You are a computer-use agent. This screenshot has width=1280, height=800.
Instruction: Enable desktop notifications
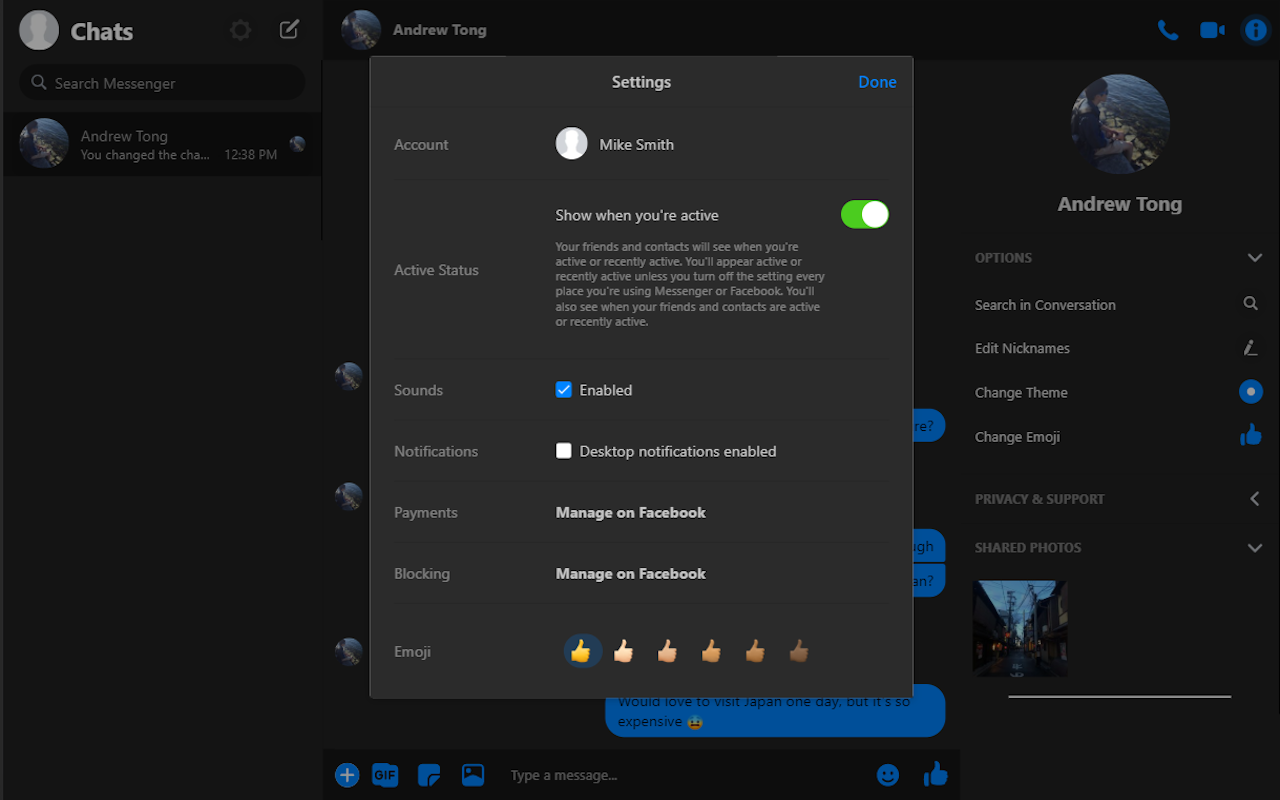[564, 451]
